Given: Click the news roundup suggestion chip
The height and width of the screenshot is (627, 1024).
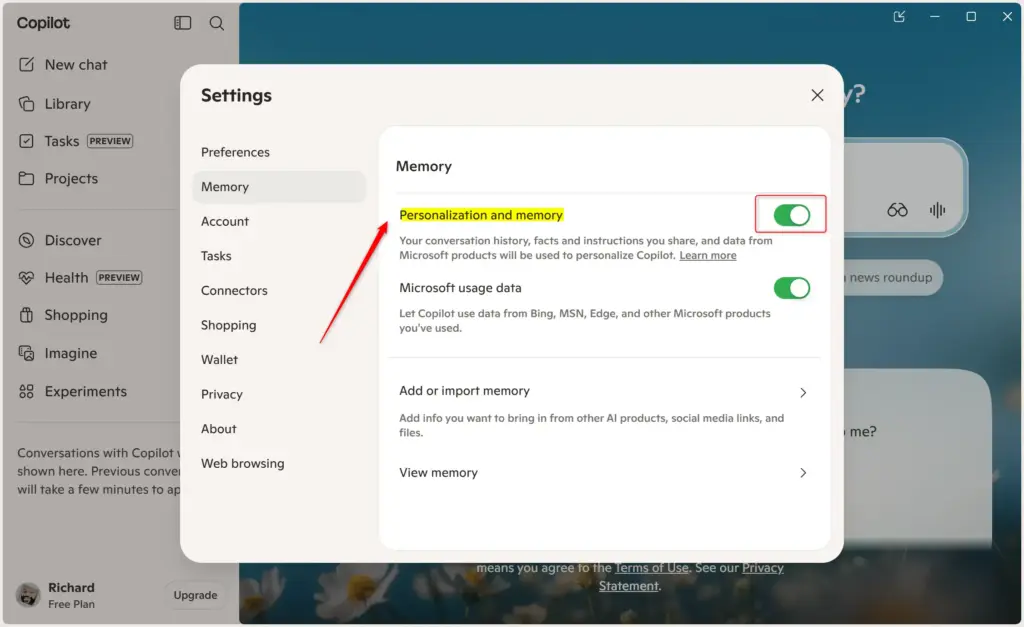Looking at the screenshot, I should pos(892,278).
